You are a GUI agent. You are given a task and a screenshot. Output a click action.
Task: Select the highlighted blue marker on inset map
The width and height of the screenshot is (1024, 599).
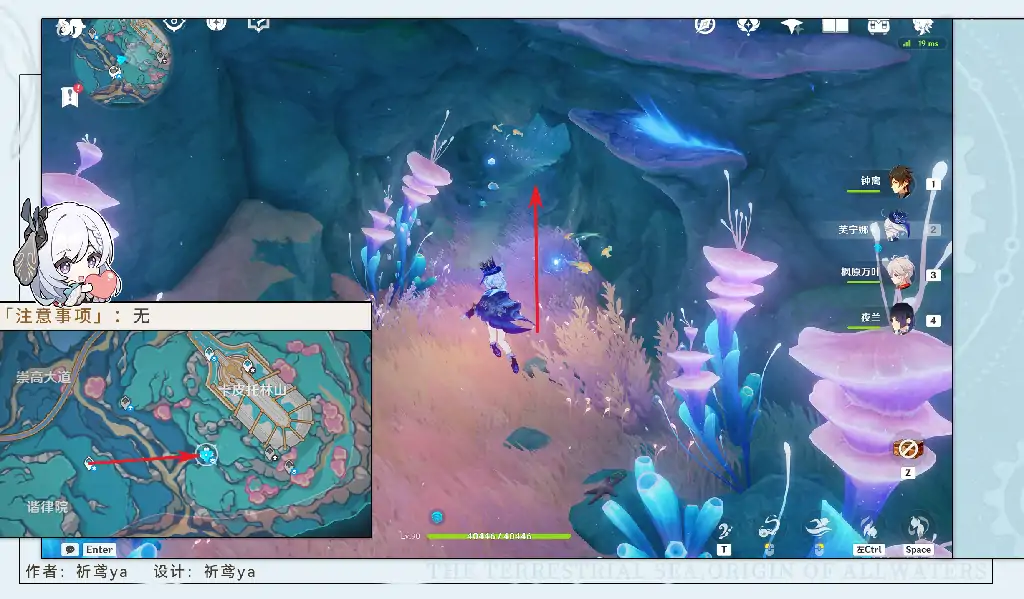point(207,453)
